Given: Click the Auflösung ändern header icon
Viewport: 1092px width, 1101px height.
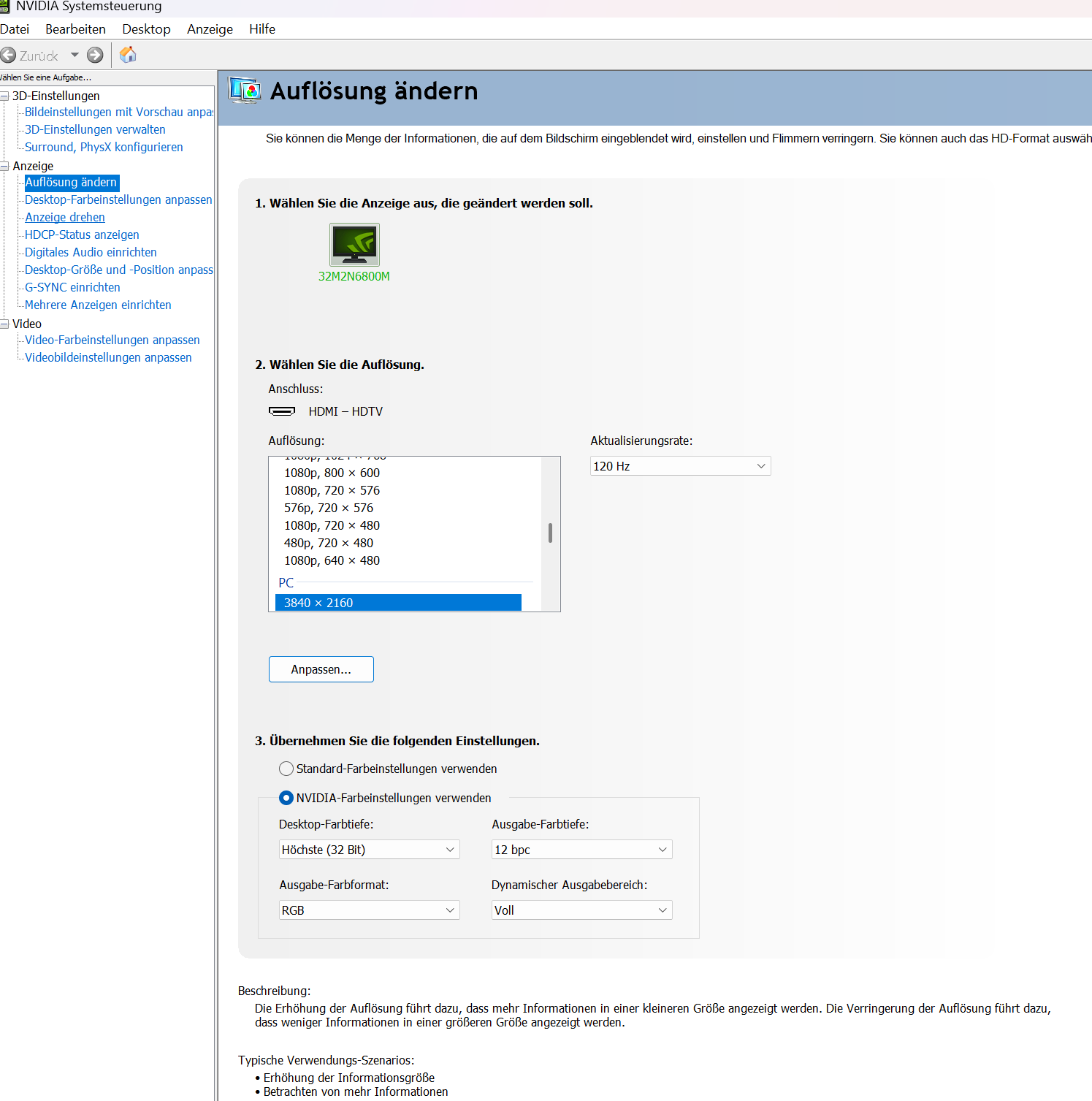Looking at the screenshot, I should pos(245,91).
